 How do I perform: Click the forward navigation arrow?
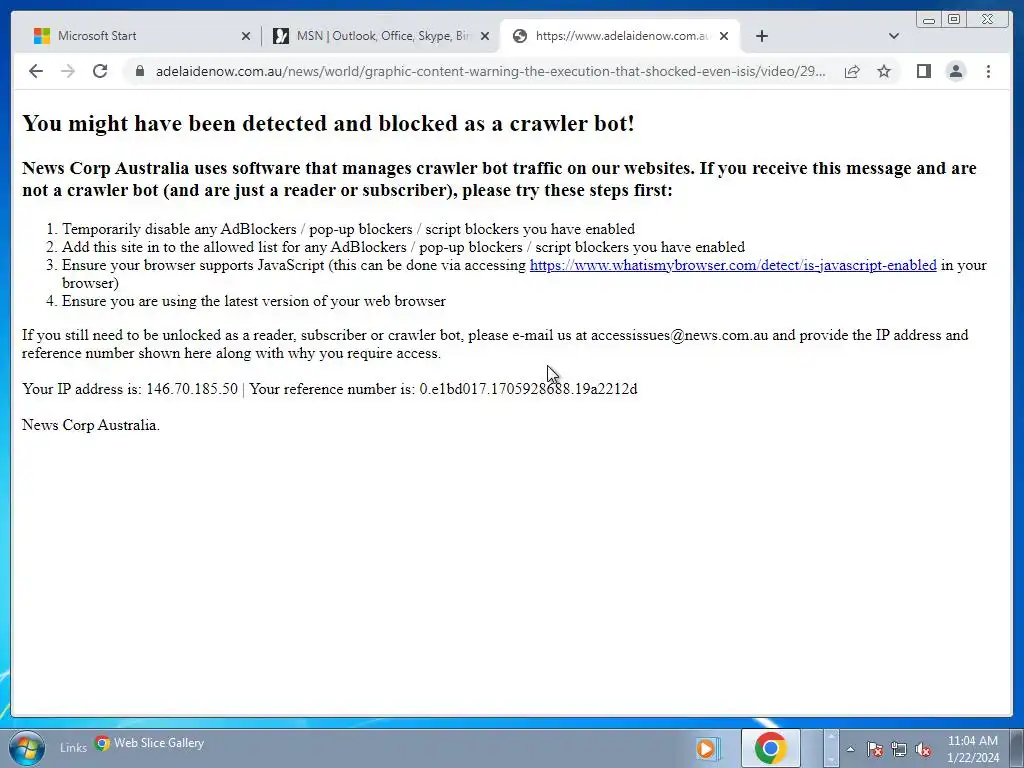67,71
